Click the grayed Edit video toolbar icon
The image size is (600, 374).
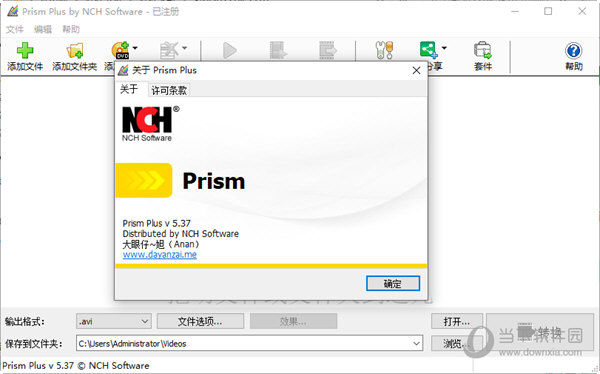point(169,51)
